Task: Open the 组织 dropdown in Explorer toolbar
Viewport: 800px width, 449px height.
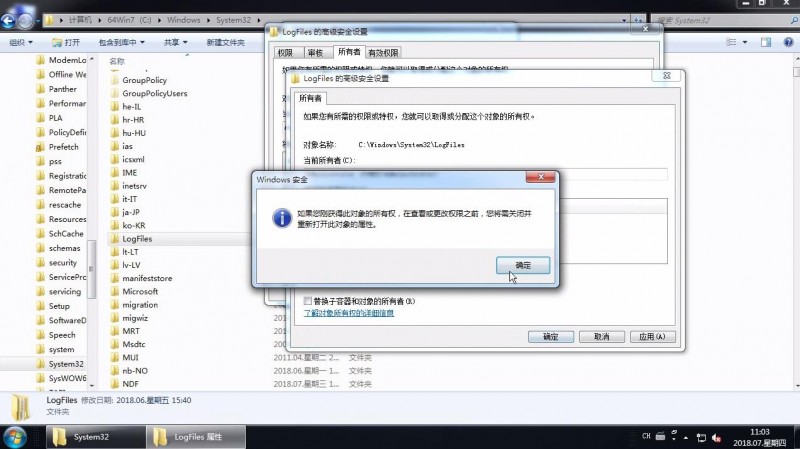Action: (x=21, y=42)
